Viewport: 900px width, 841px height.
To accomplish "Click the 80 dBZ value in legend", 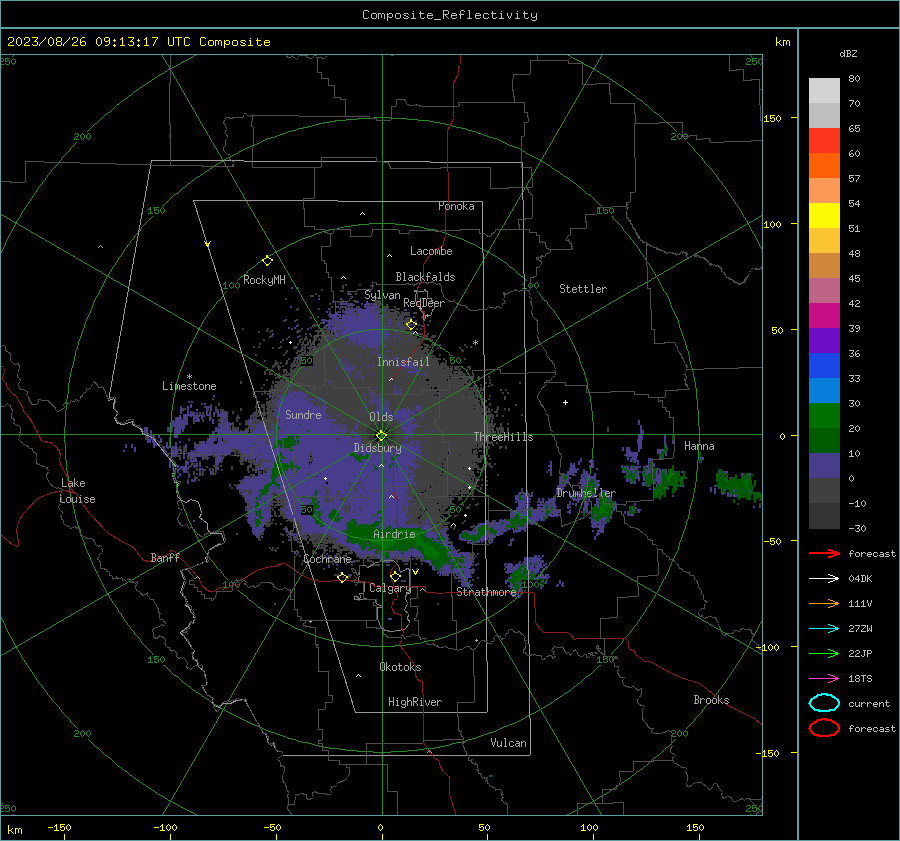I will click(x=854, y=79).
